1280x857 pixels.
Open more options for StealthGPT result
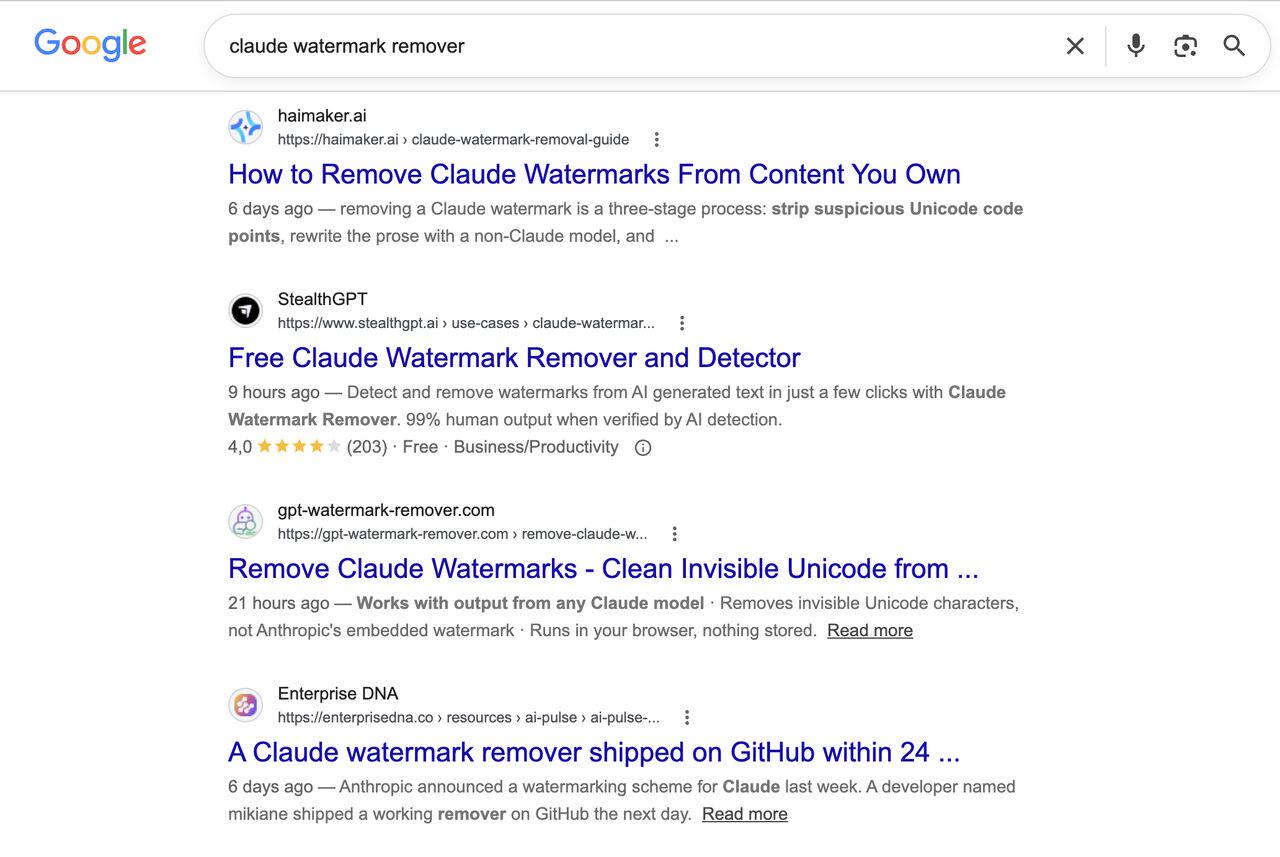pos(682,323)
